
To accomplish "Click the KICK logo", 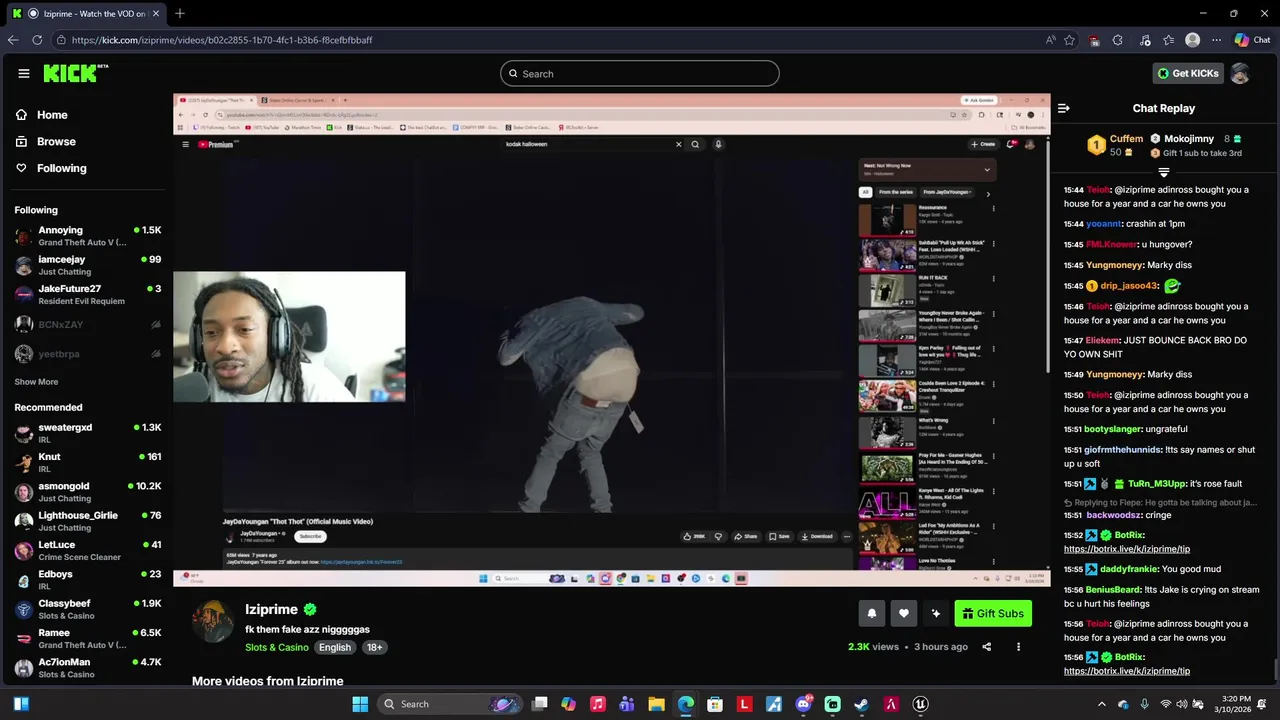I will coord(75,73).
